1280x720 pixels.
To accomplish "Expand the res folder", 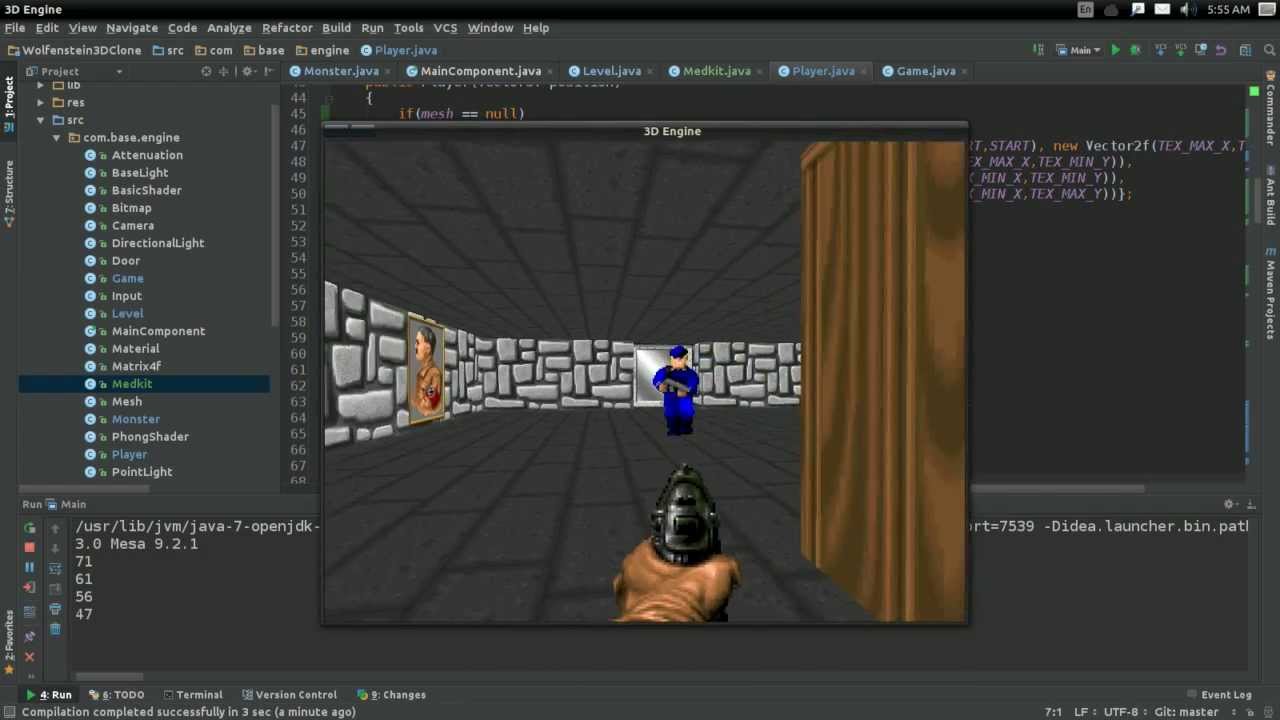I will 41,102.
